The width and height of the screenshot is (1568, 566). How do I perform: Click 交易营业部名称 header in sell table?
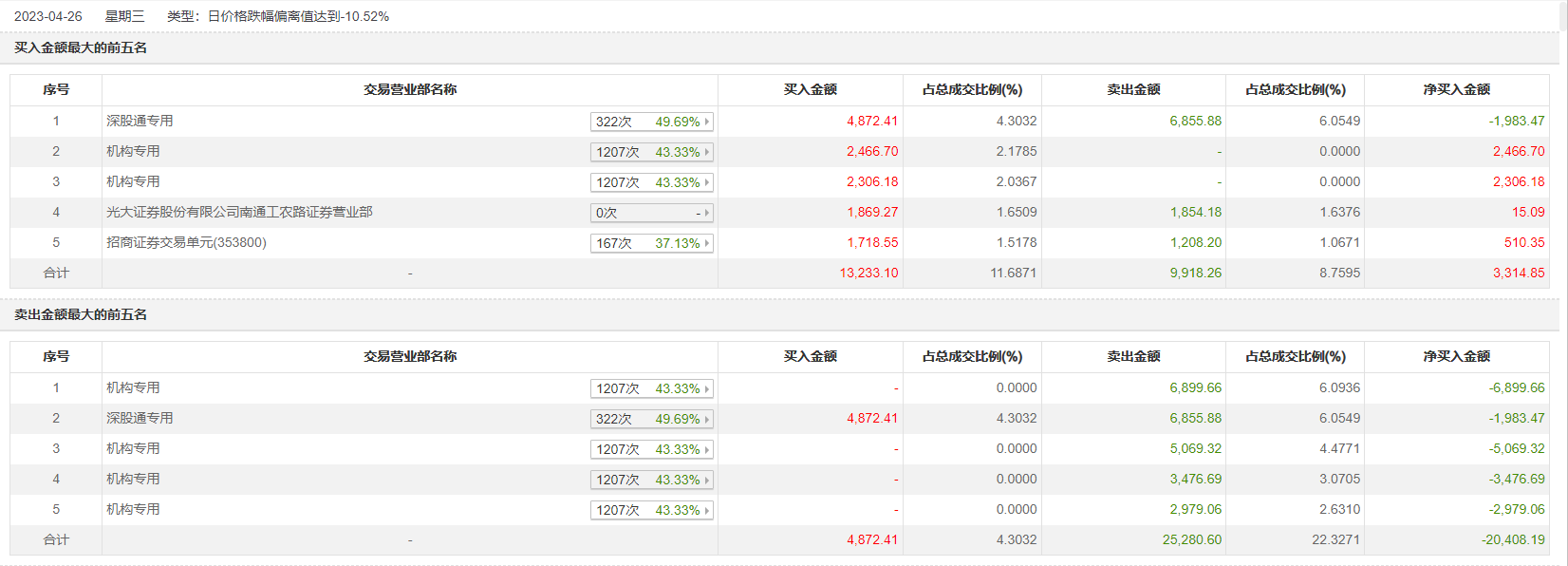point(410,356)
